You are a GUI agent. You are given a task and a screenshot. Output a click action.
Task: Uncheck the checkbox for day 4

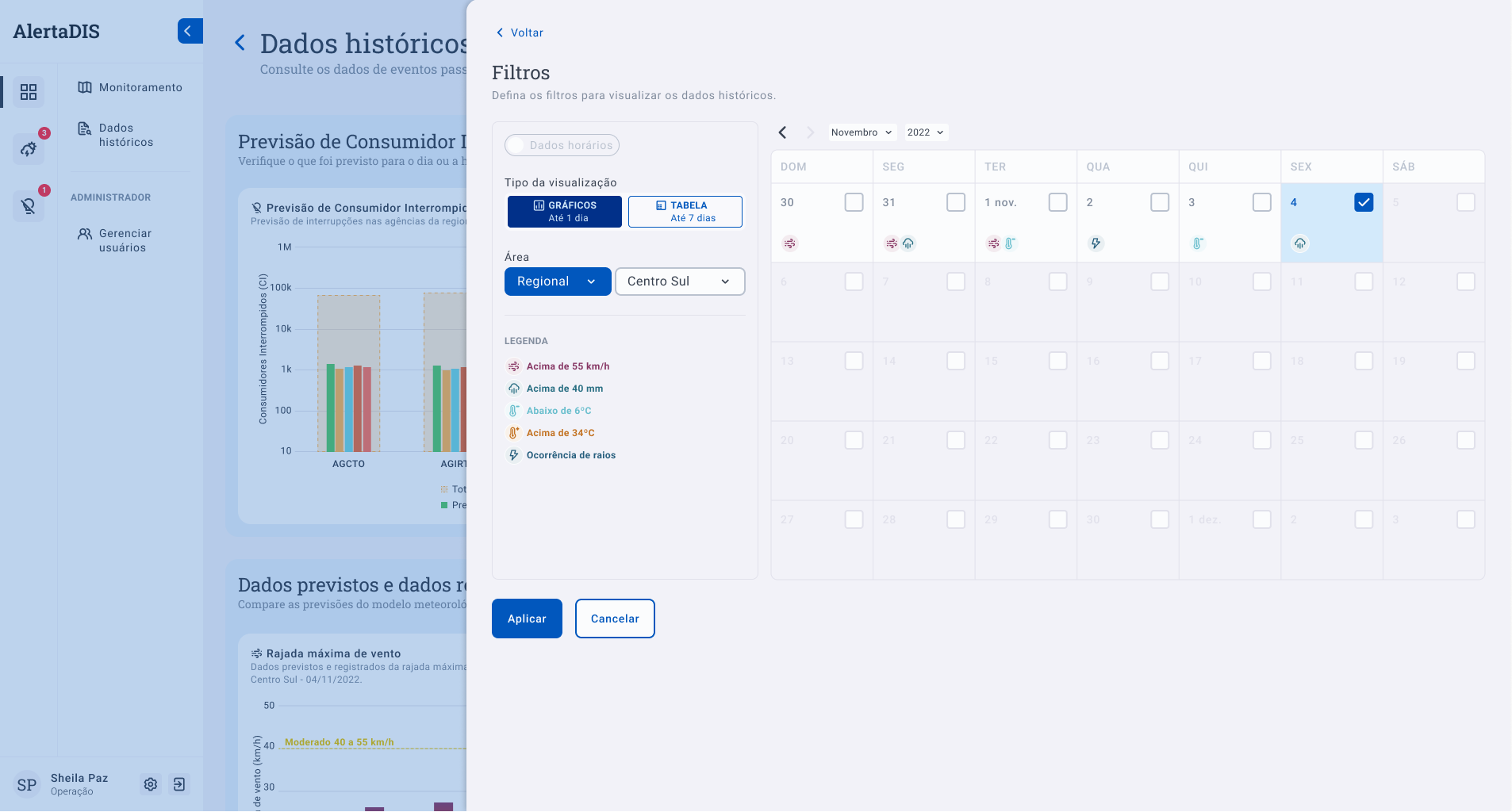coord(1363,202)
